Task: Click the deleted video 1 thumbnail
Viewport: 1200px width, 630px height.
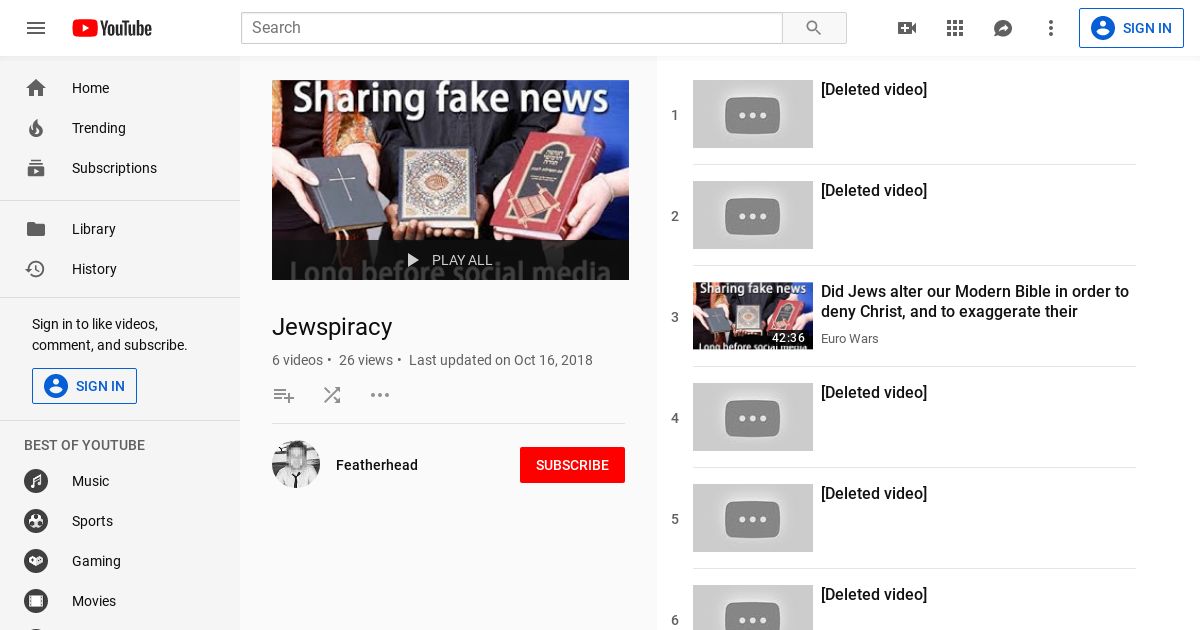Action: coord(753,114)
